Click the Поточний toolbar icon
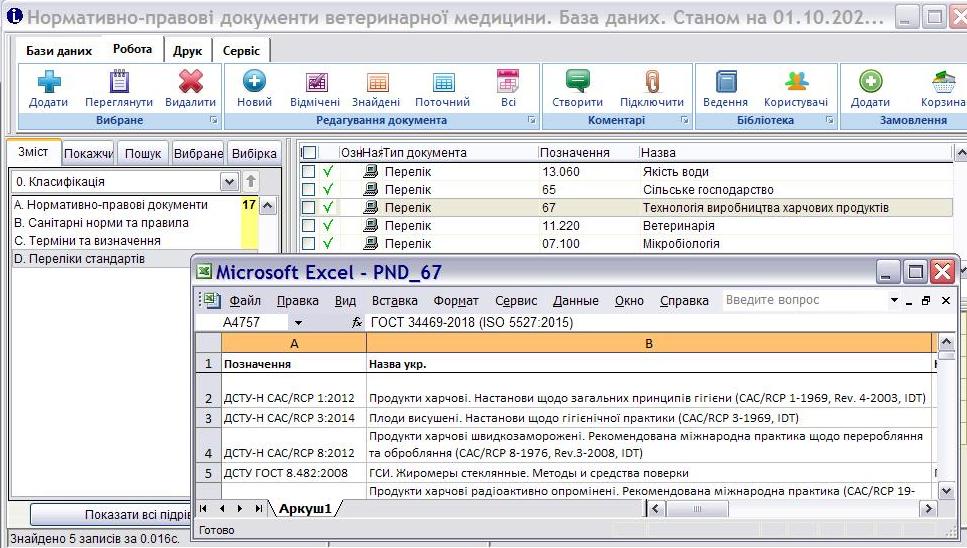The height and width of the screenshot is (548, 967). click(443, 82)
